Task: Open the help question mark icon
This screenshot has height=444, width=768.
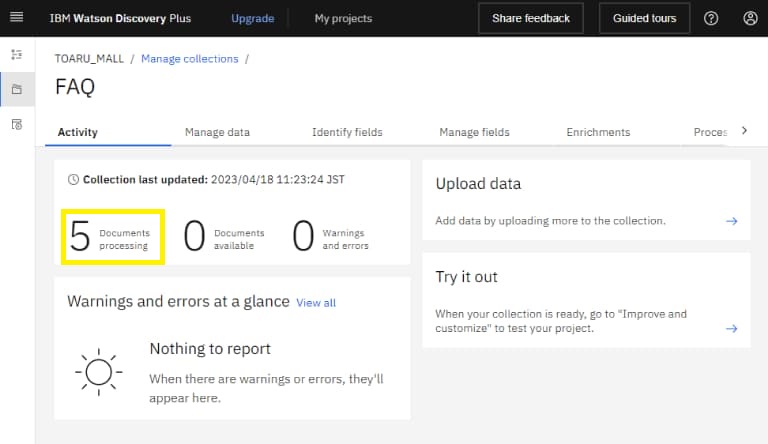Action: point(711,18)
